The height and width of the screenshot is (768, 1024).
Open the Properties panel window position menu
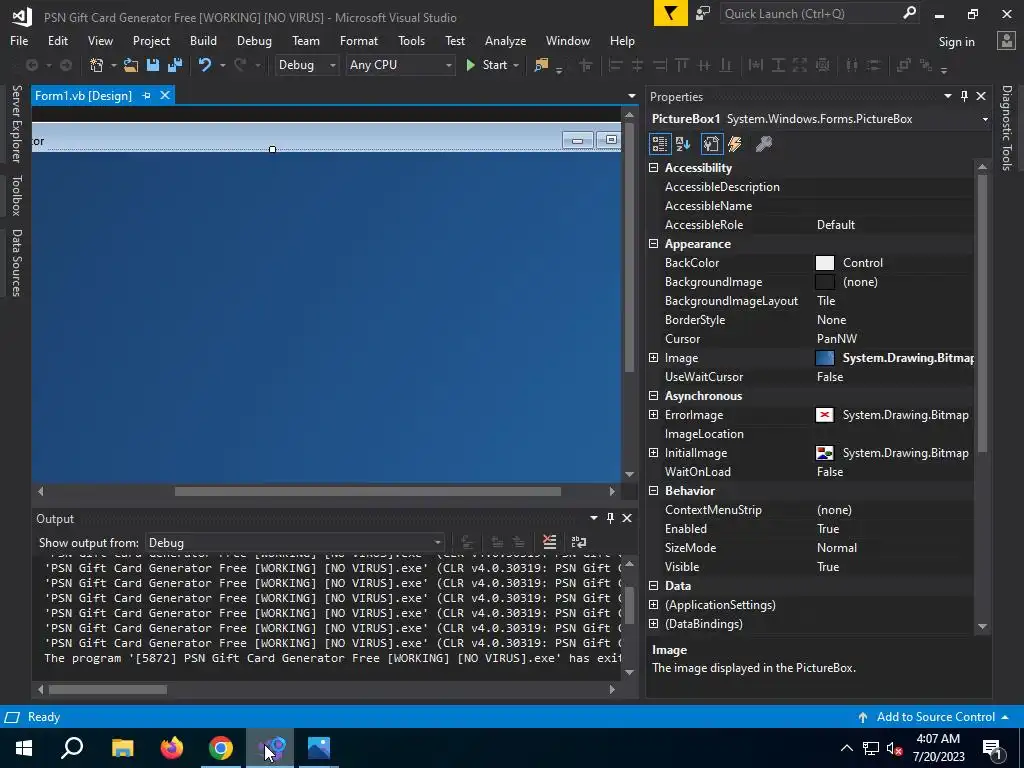point(948,96)
